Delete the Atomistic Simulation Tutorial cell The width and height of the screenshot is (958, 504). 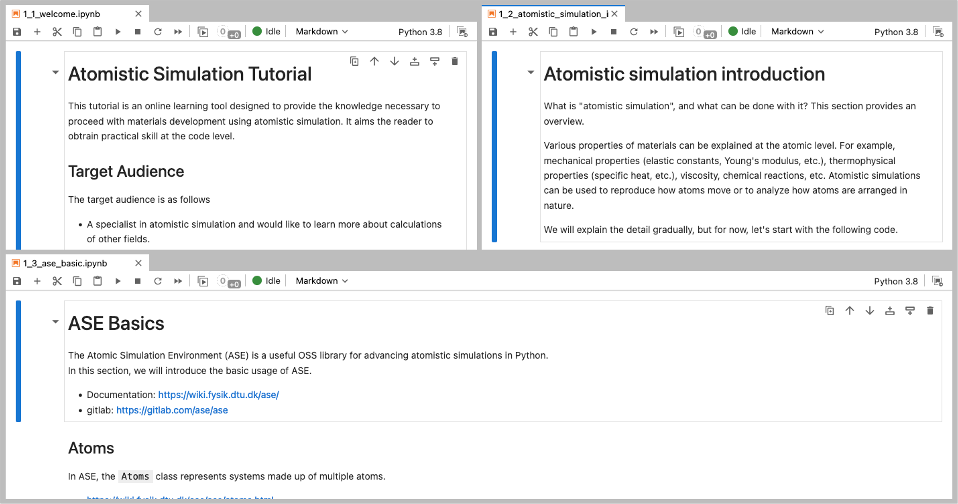click(x=455, y=61)
